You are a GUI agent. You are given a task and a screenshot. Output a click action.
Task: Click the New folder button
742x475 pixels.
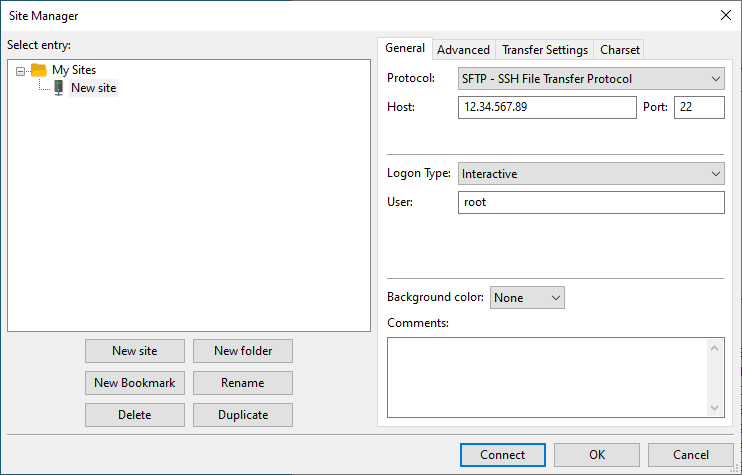coord(243,351)
